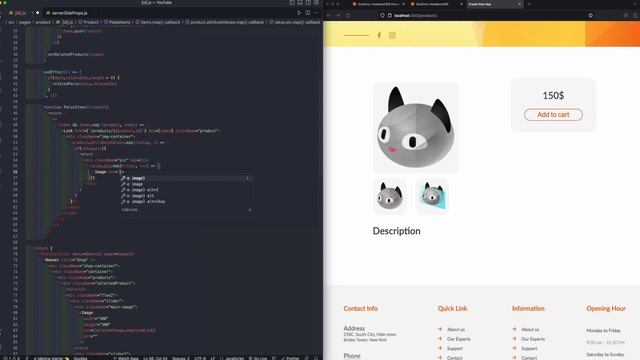Click the Split Editor icon in VS Code
Image resolution: width=640 pixels, height=360 pixels.
(308, 13)
